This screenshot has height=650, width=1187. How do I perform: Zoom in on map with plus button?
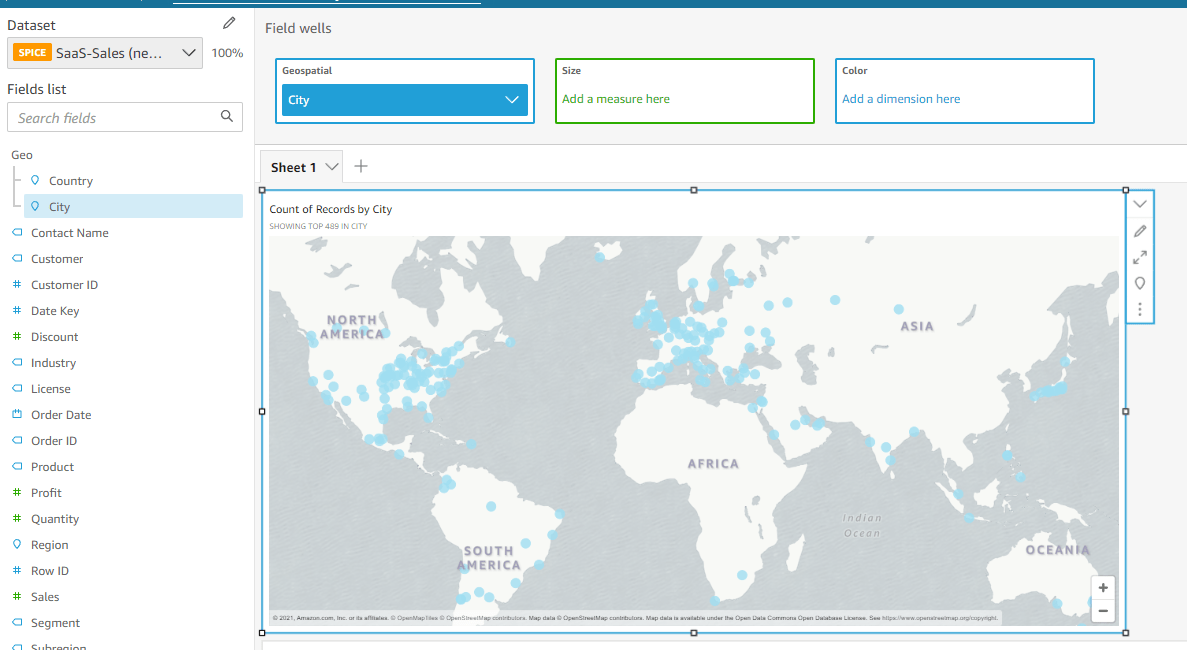pos(1103,587)
